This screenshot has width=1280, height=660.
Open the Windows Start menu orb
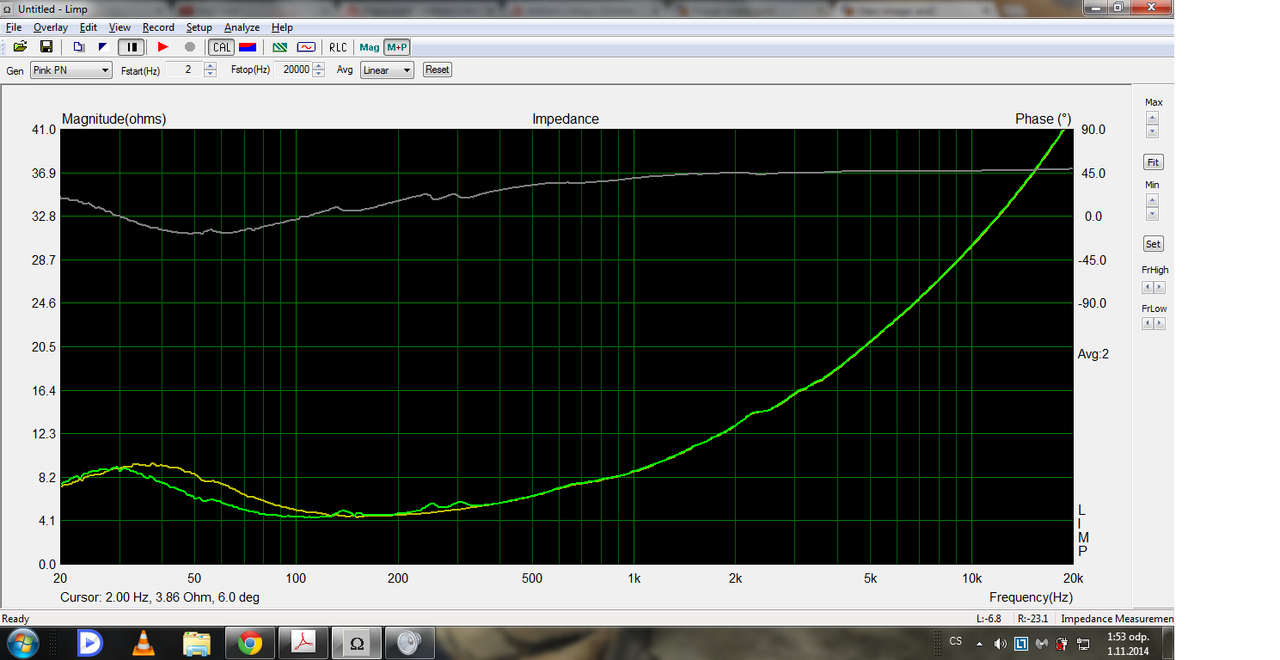click(x=22, y=643)
